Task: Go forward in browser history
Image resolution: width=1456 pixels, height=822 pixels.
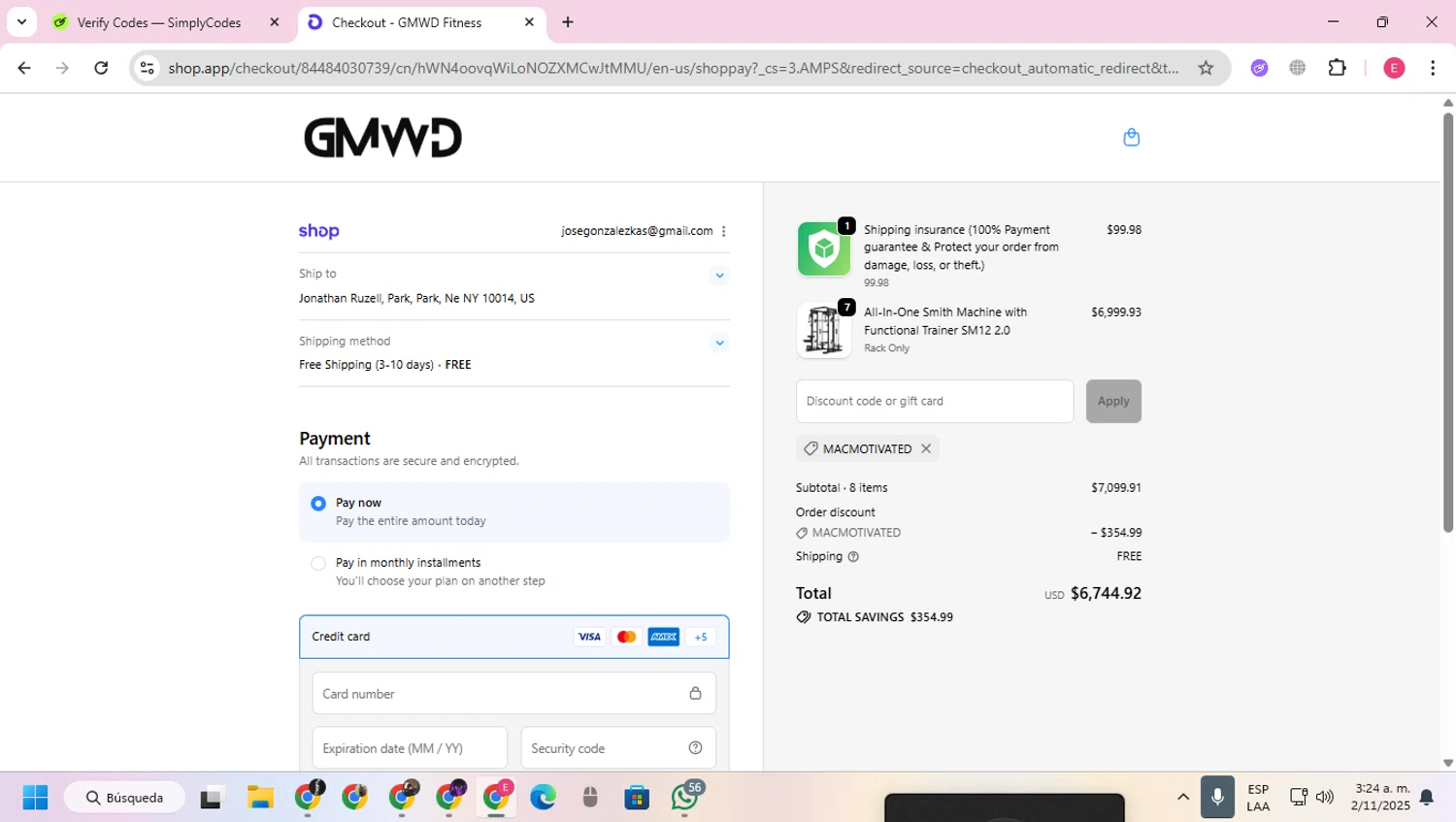Action: point(62,68)
